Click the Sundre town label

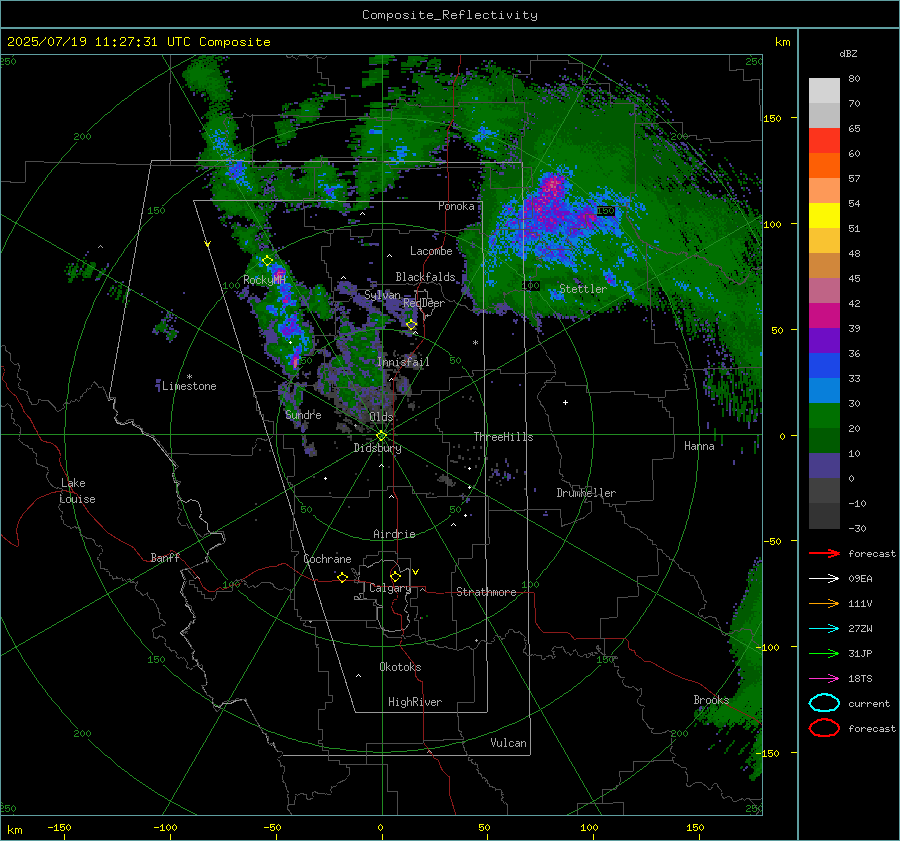pyautogui.click(x=303, y=414)
